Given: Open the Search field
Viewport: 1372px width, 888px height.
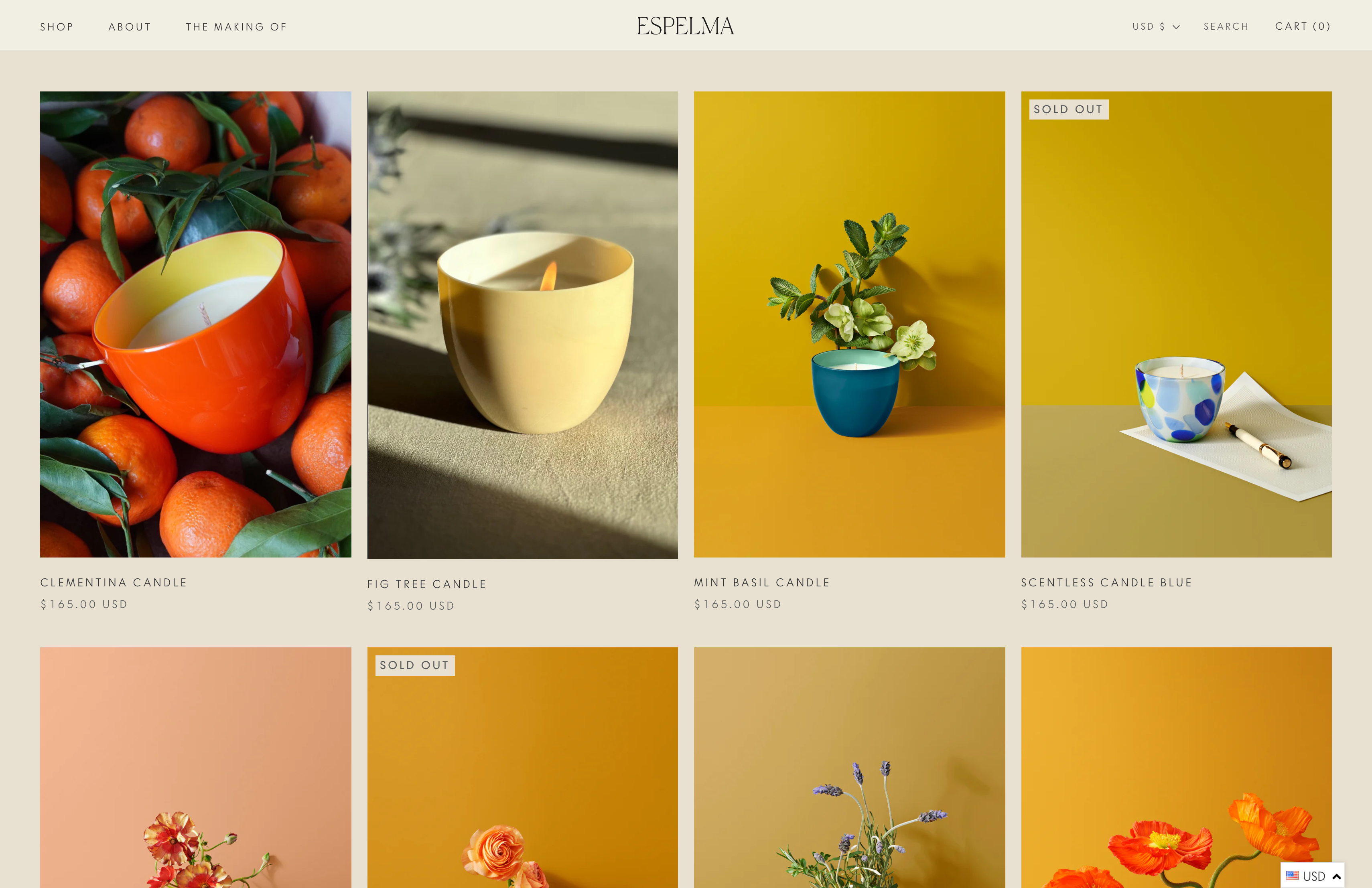Looking at the screenshot, I should point(1226,26).
